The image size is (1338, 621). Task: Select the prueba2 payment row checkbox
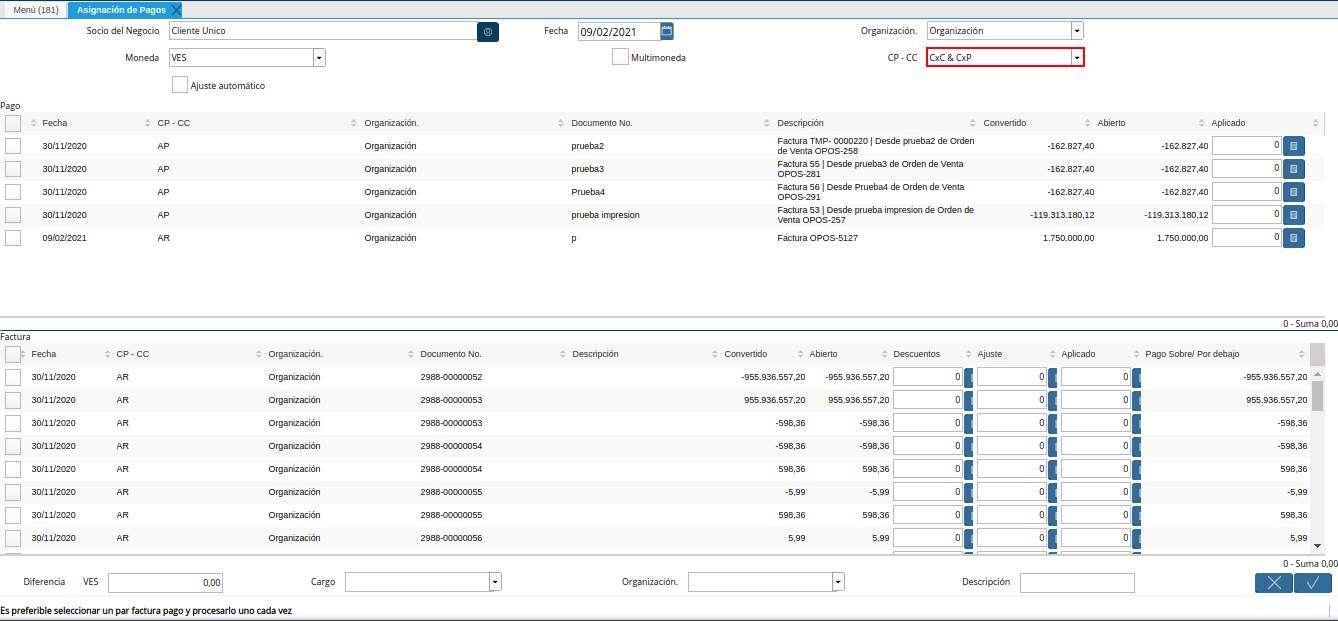13,146
